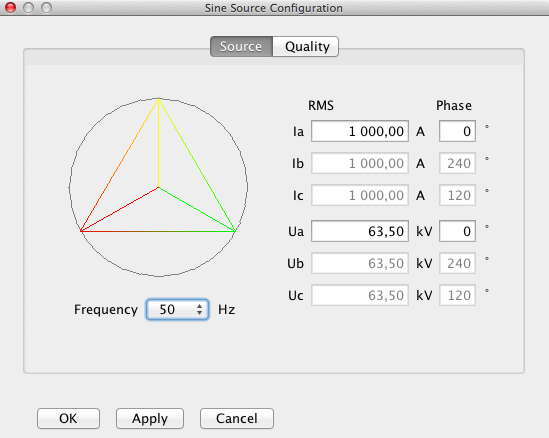The height and width of the screenshot is (438, 549).
Task: Click the yellow phasor tip at top
Action: point(159,99)
